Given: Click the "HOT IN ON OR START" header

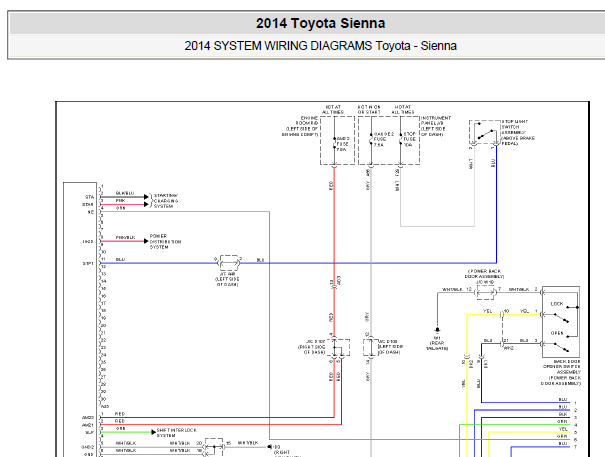Looking at the screenshot, I should point(369,109).
